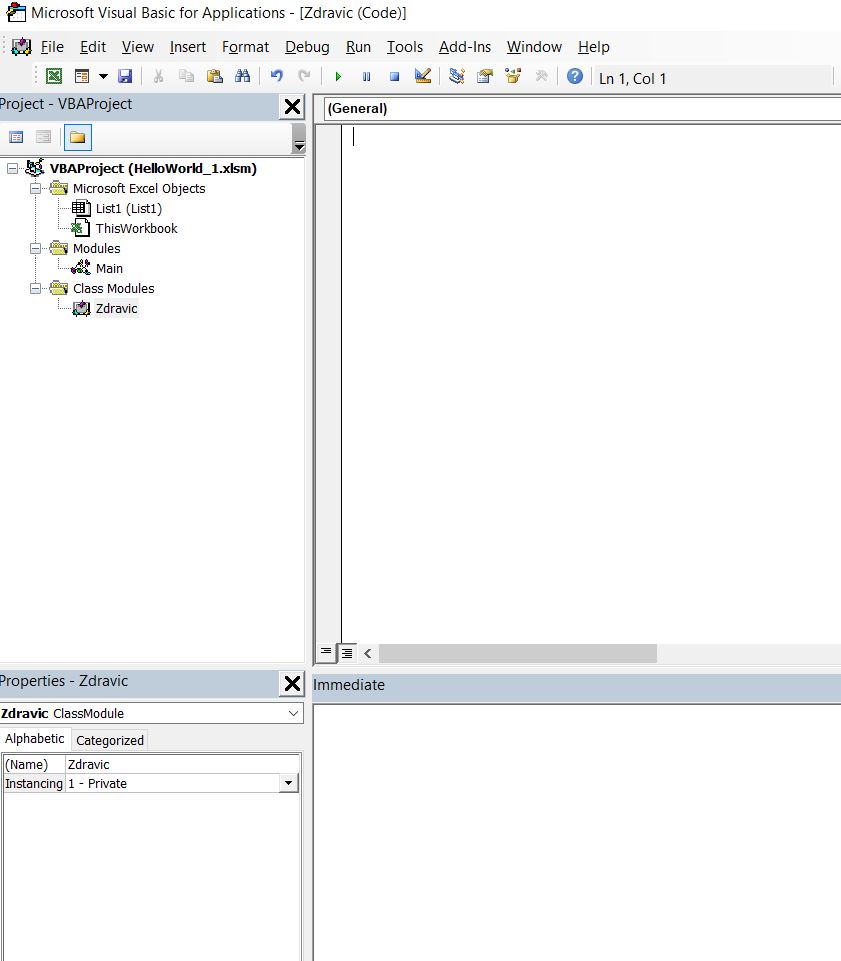
Task: Open the Object Browser icon
Action: click(x=513, y=77)
